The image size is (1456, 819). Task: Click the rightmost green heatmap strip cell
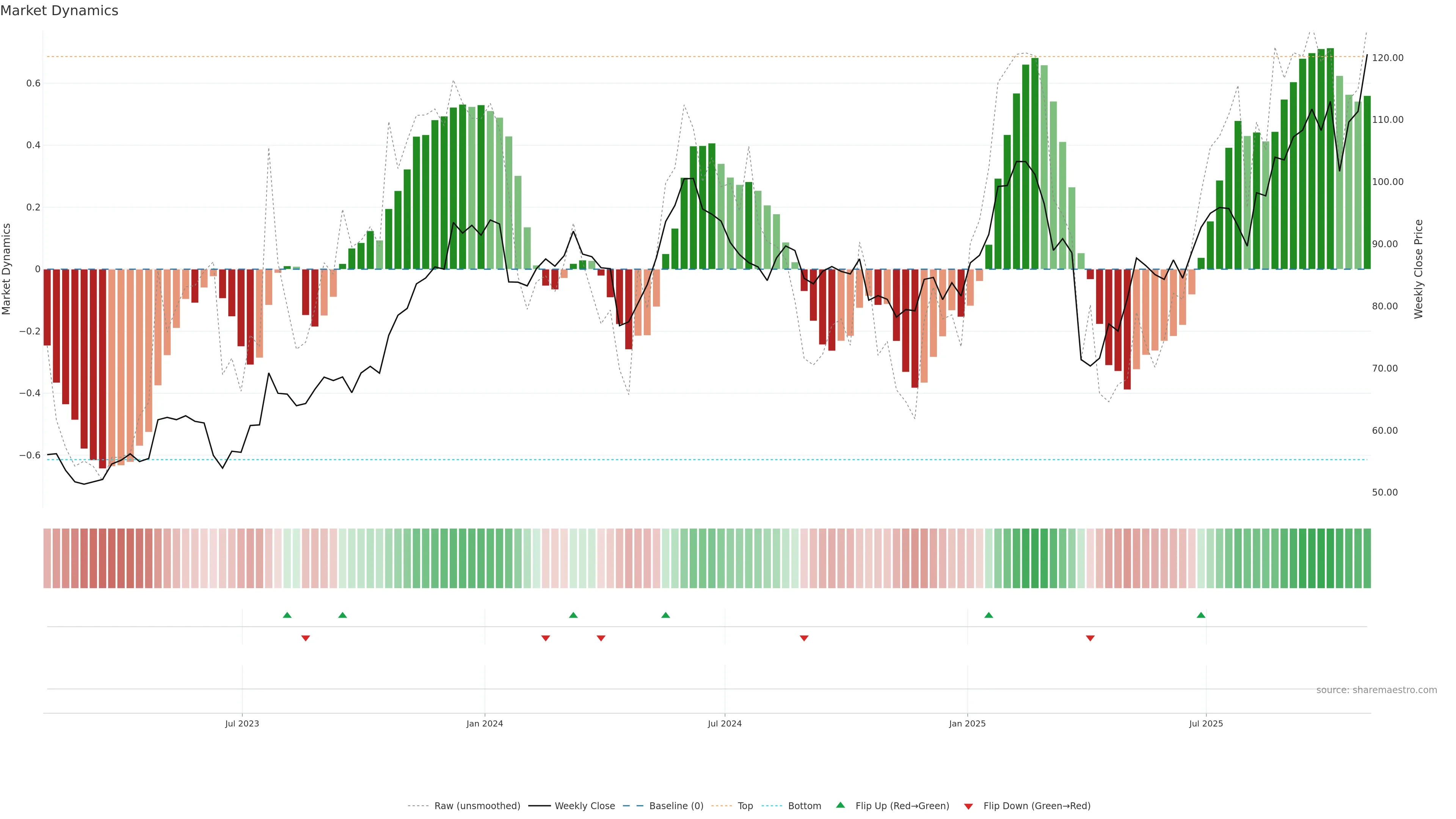pos(1367,558)
